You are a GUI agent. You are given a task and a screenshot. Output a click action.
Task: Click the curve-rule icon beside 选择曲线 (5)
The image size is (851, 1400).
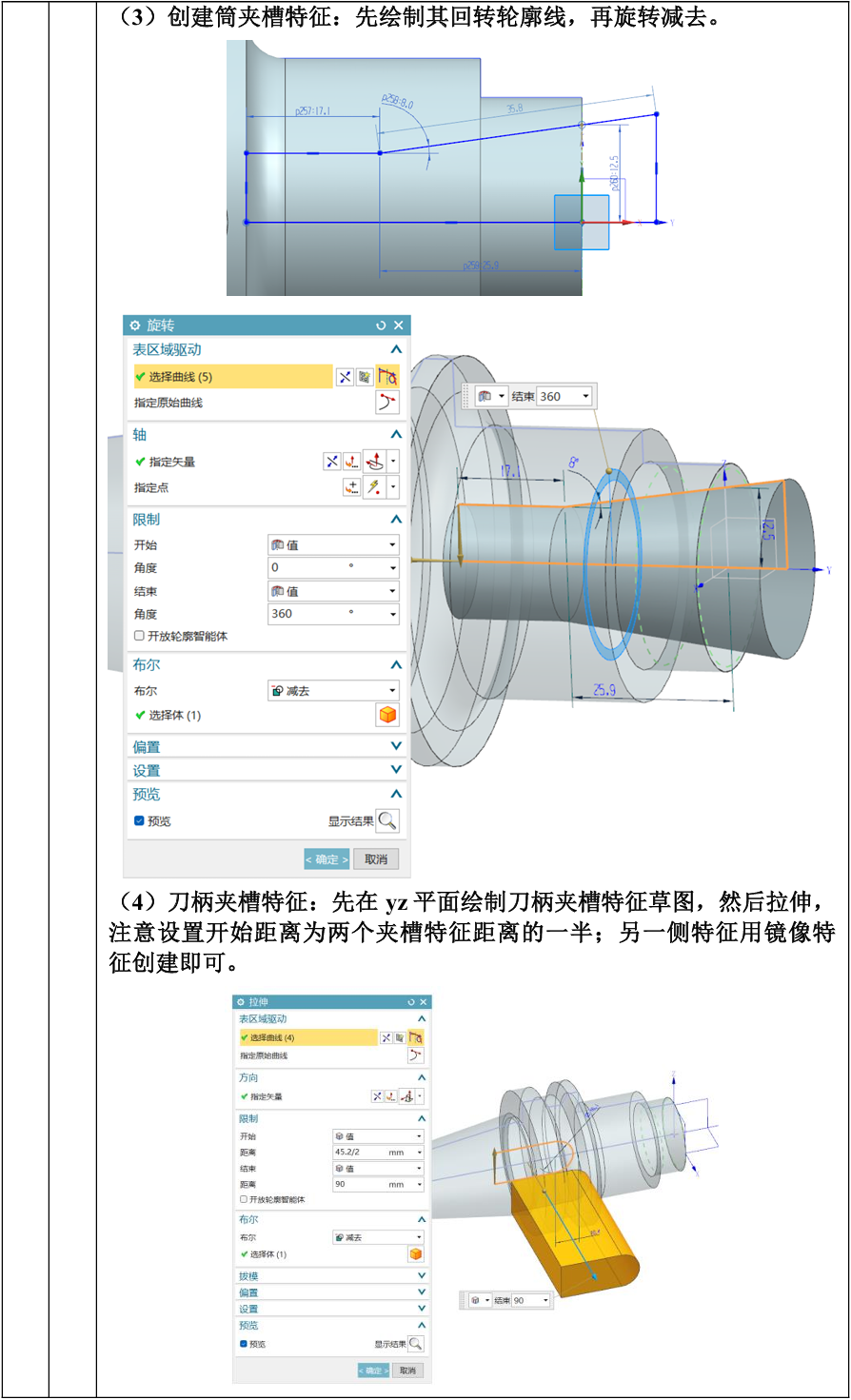tap(365, 377)
